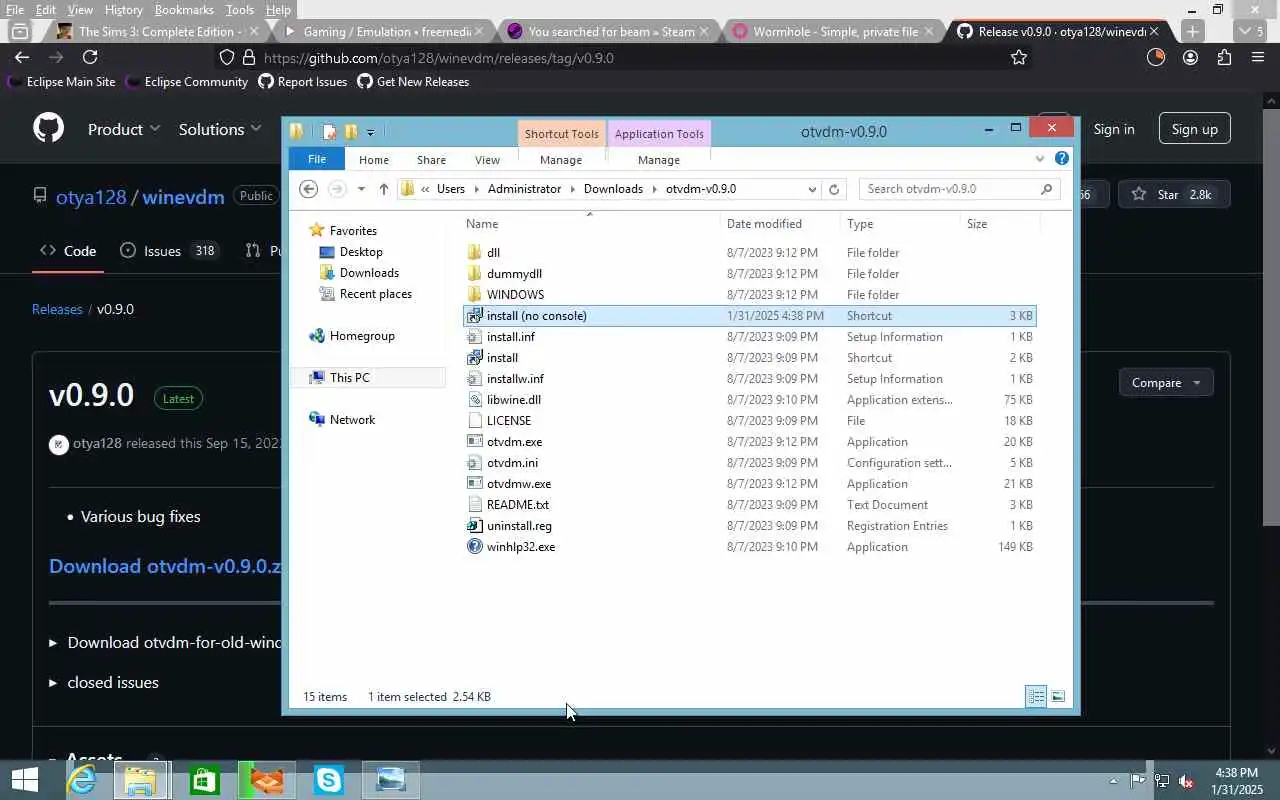Image resolution: width=1280 pixels, height=800 pixels.
Task: Click the GitHub Sign in link
Action: pyautogui.click(x=1113, y=129)
